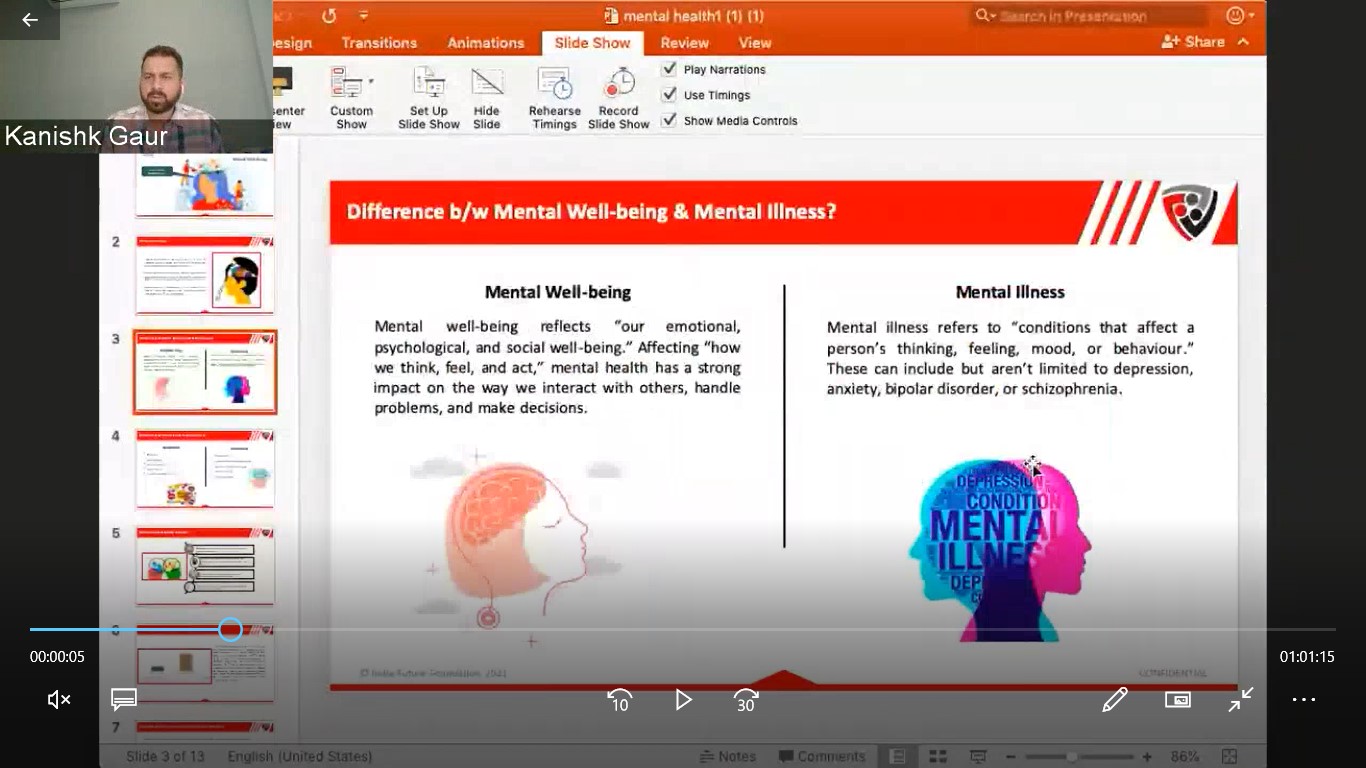
Task: Select the Slide Show tab
Action: point(592,43)
